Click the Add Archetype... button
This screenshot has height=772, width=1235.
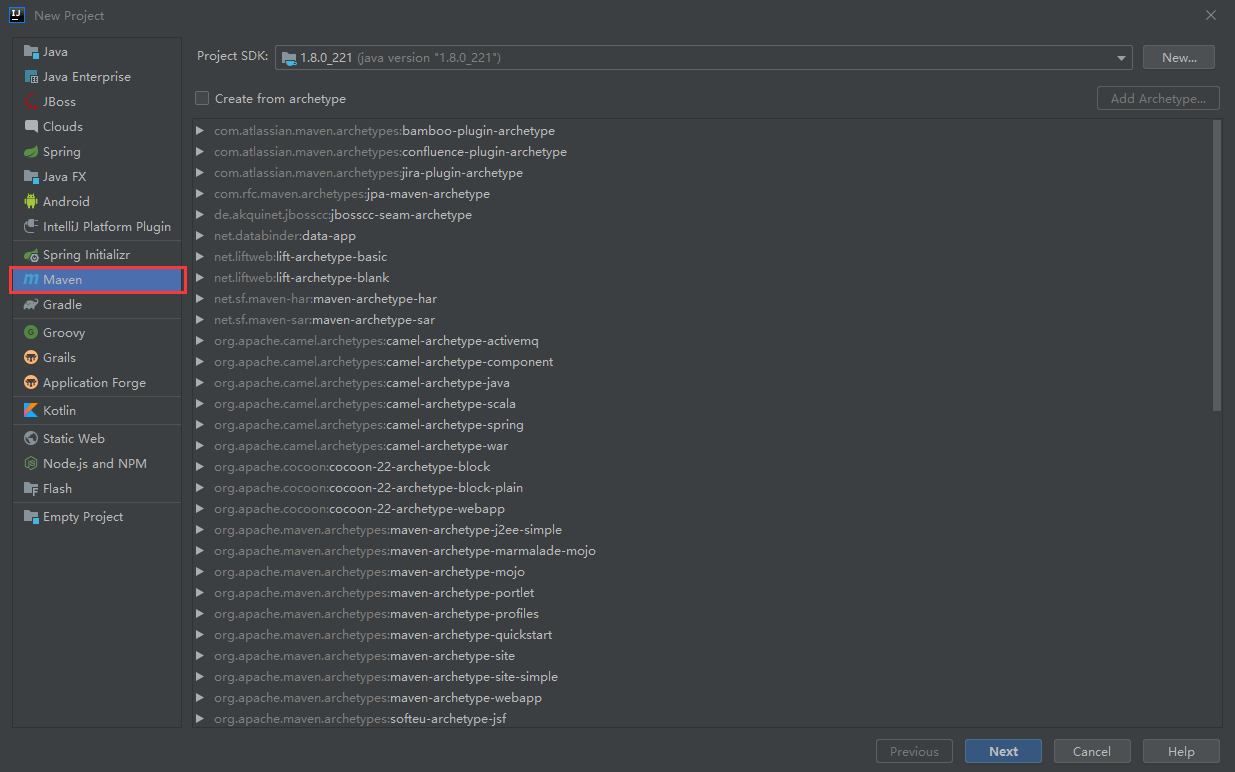[1158, 98]
